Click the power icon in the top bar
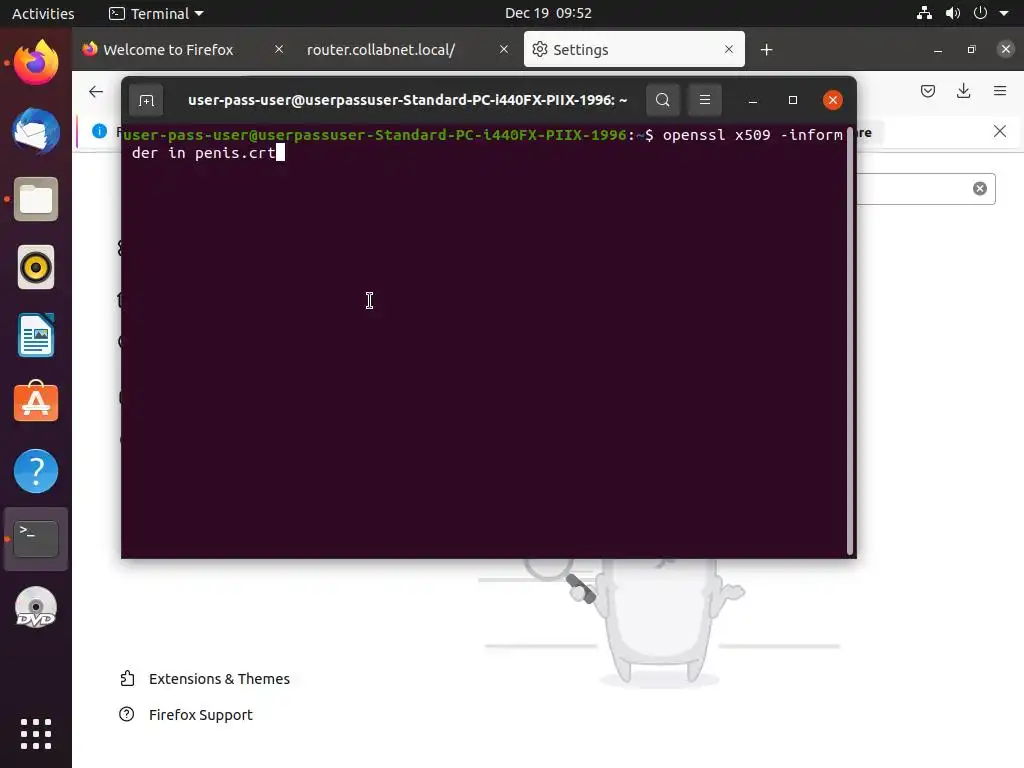The image size is (1024, 768). click(980, 13)
